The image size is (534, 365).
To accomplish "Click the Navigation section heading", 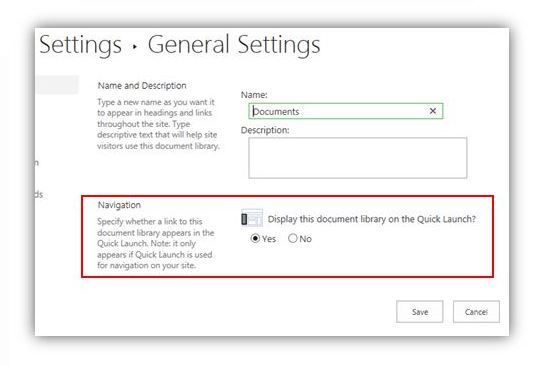I will point(119,205).
